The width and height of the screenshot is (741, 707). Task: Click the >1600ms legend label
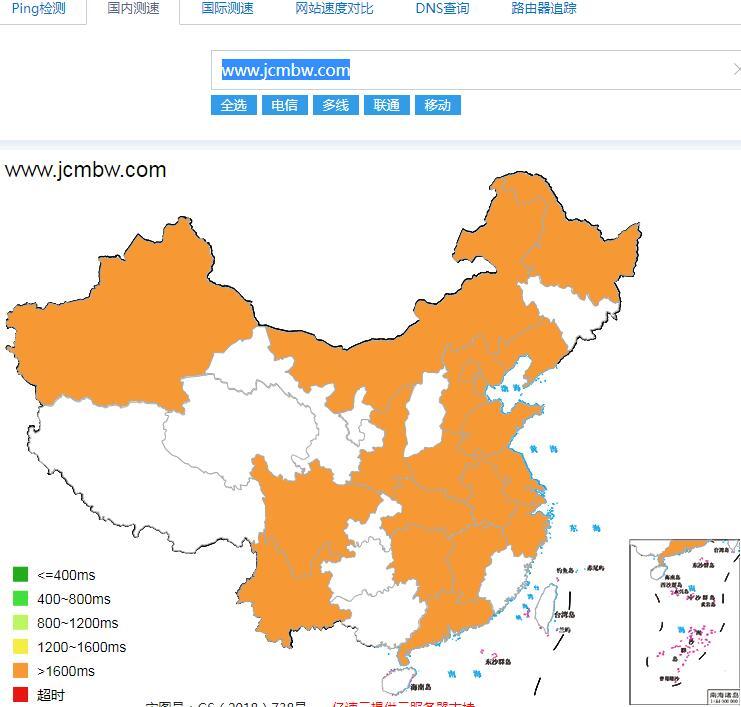pyautogui.click(x=66, y=671)
